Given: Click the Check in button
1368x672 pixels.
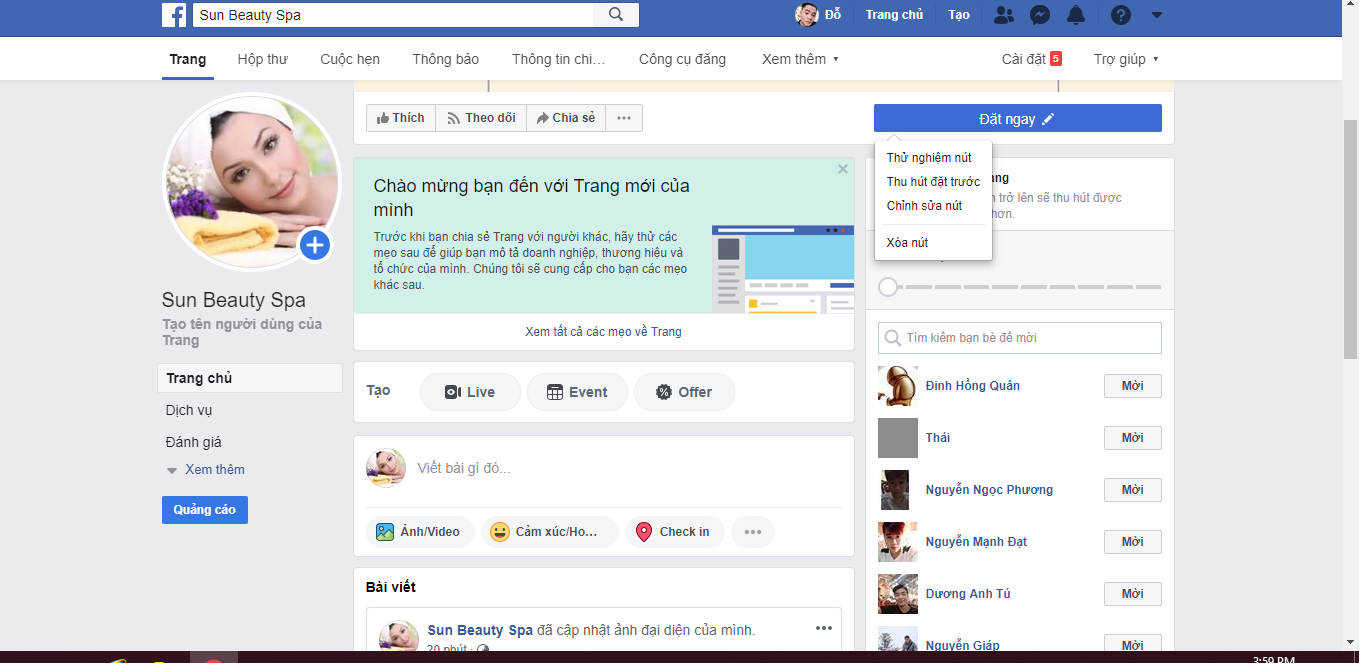Looking at the screenshot, I should pyautogui.click(x=674, y=532).
